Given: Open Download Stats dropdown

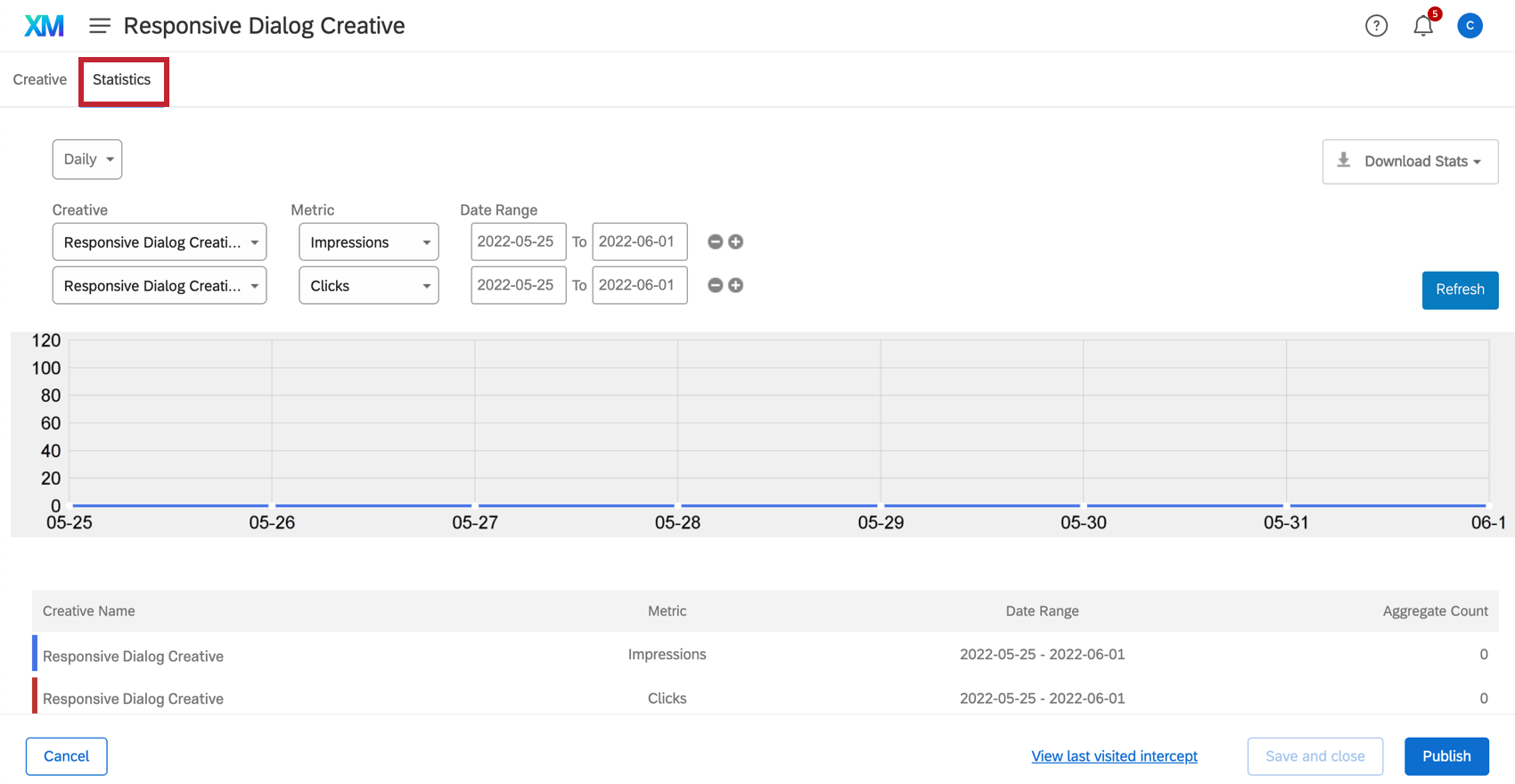Looking at the screenshot, I should coord(1410,161).
